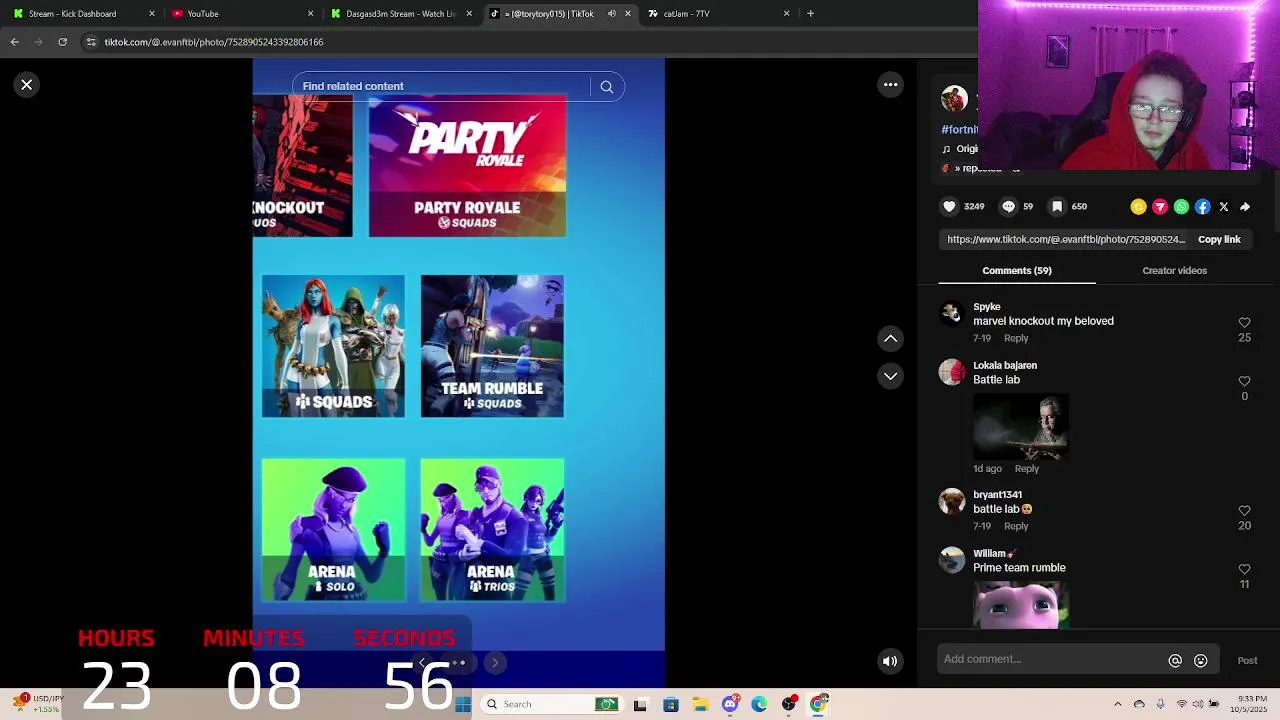The image size is (1280, 720).
Task: Go to previous post with up arrow
Action: click(890, 339)
